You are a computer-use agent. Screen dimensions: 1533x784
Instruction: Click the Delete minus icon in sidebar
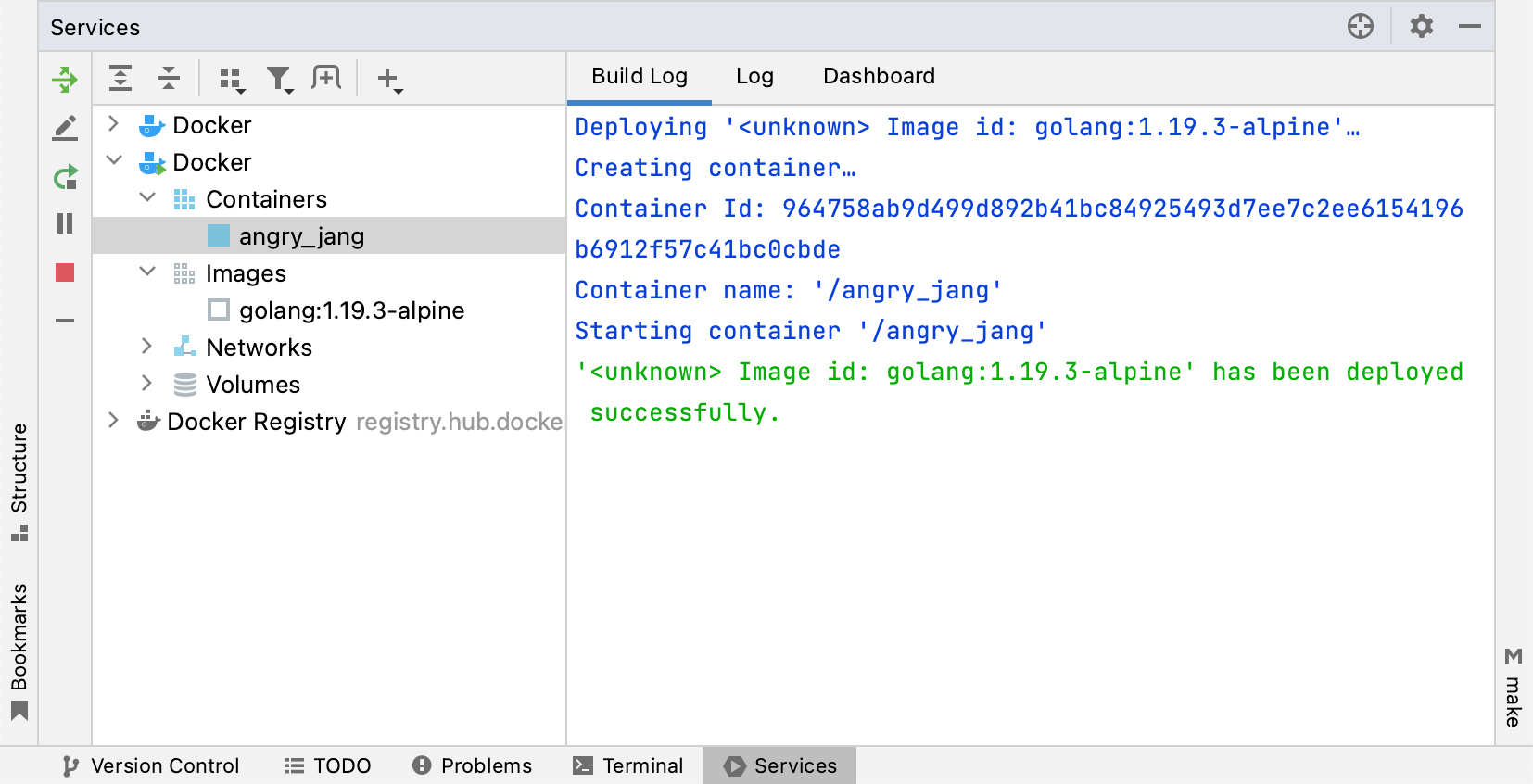65,321
